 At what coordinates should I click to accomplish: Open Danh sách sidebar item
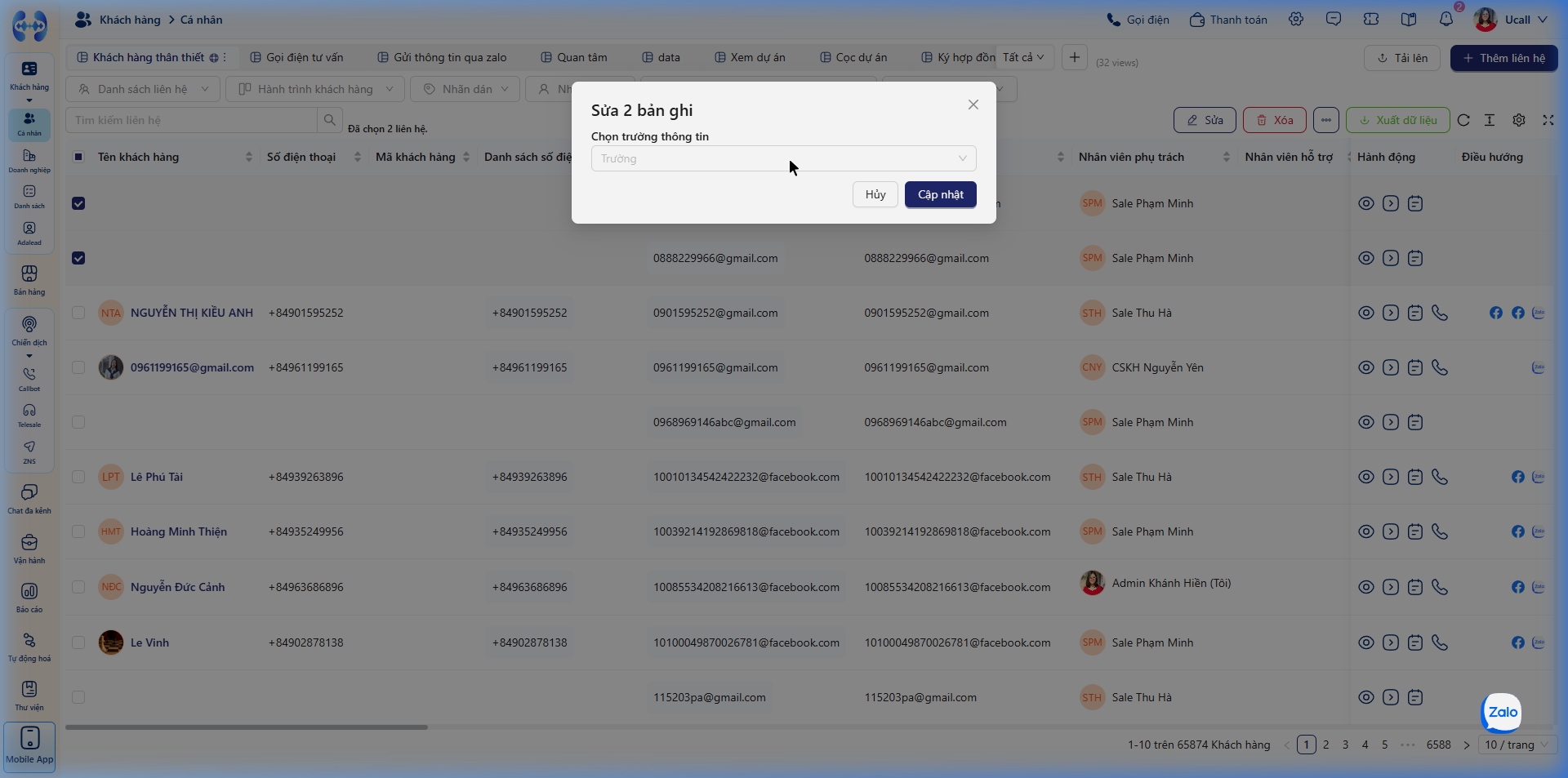pyautogui.click(x=29, y=197)
